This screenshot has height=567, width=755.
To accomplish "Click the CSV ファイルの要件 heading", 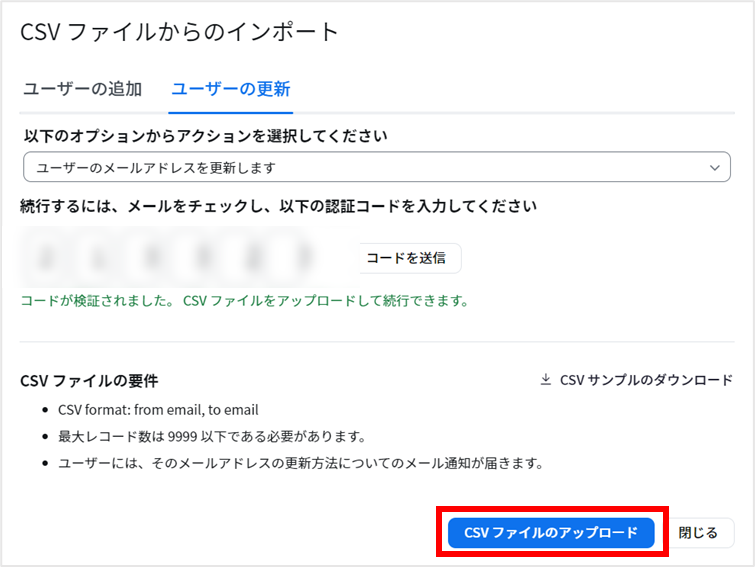I will tap(89, 381).
